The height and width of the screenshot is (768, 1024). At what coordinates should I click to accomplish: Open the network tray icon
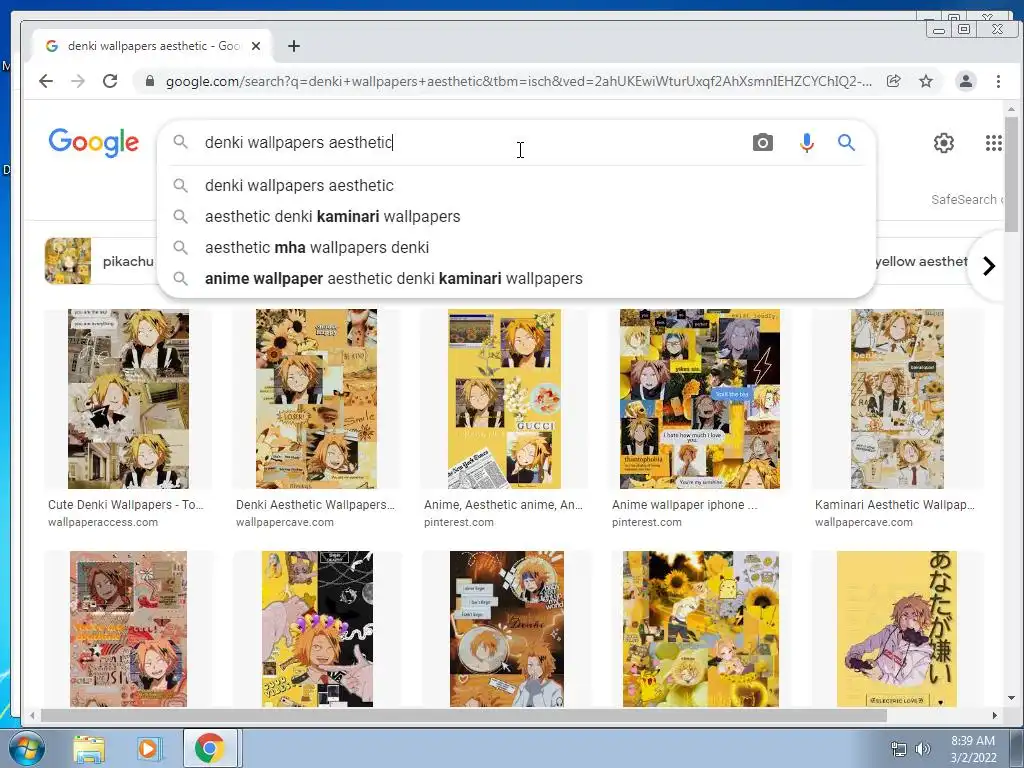(899, 749)
